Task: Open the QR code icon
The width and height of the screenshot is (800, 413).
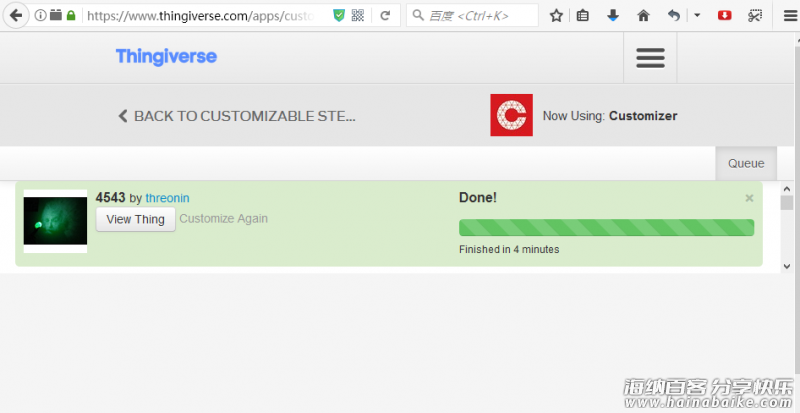Action: point(358,15)
